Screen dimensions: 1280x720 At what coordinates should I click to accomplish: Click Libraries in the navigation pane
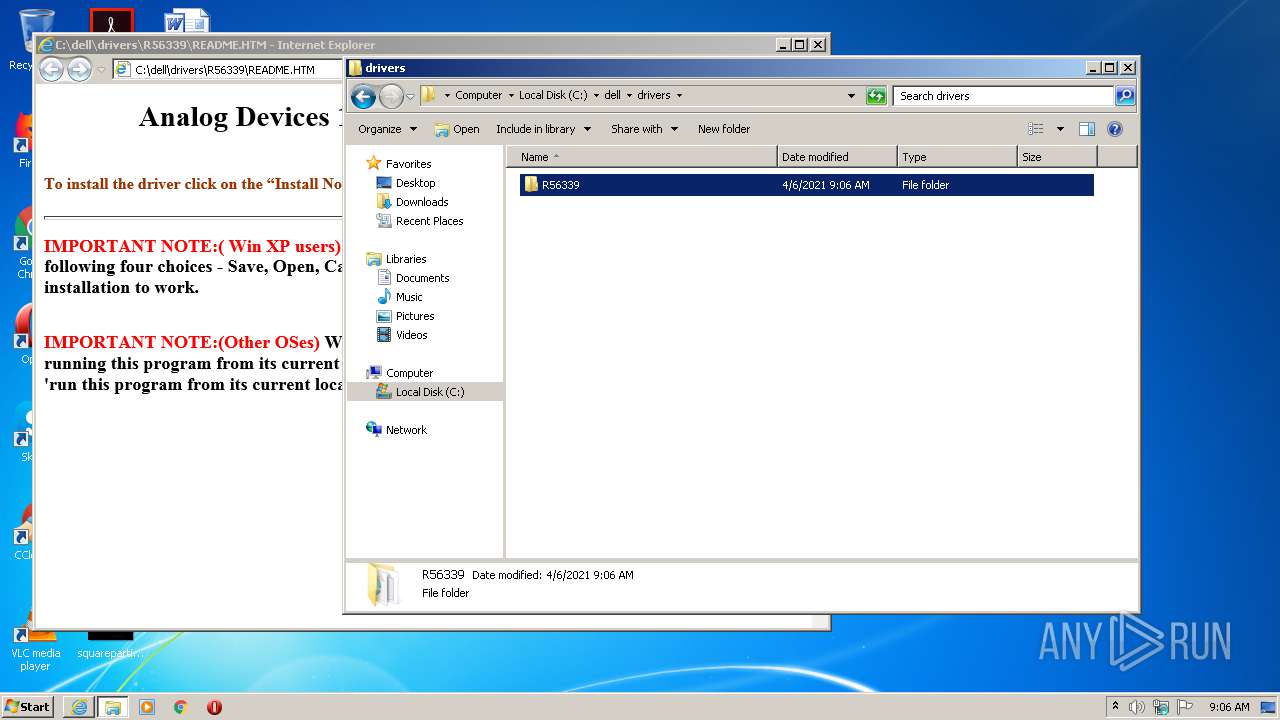click(x=406, y=259)
